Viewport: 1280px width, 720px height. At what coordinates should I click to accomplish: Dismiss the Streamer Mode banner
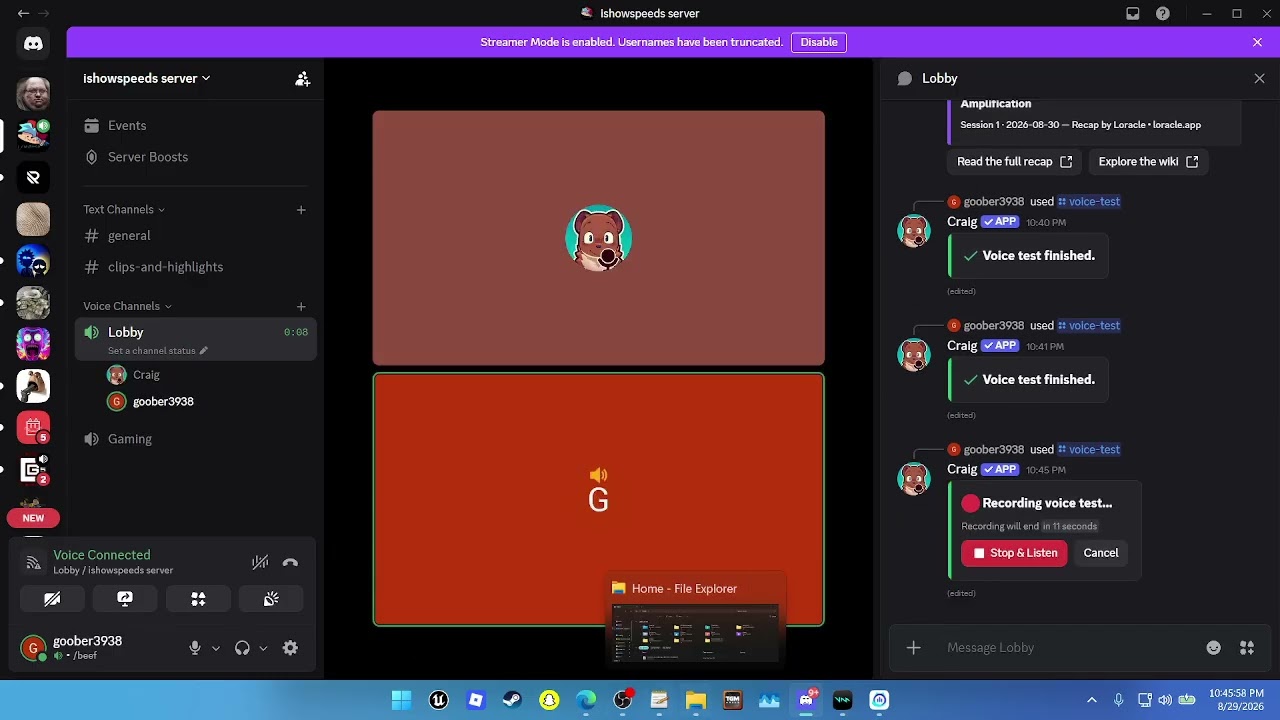tap(1257, 42)
